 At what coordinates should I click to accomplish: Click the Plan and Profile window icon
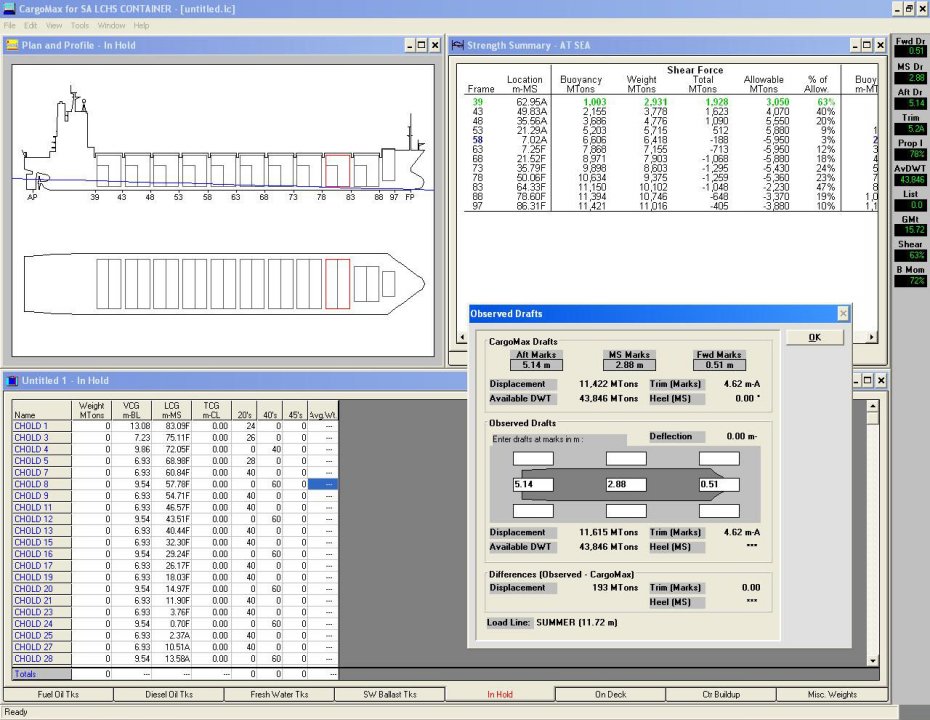pyautogui.click(x=12, y=45)
